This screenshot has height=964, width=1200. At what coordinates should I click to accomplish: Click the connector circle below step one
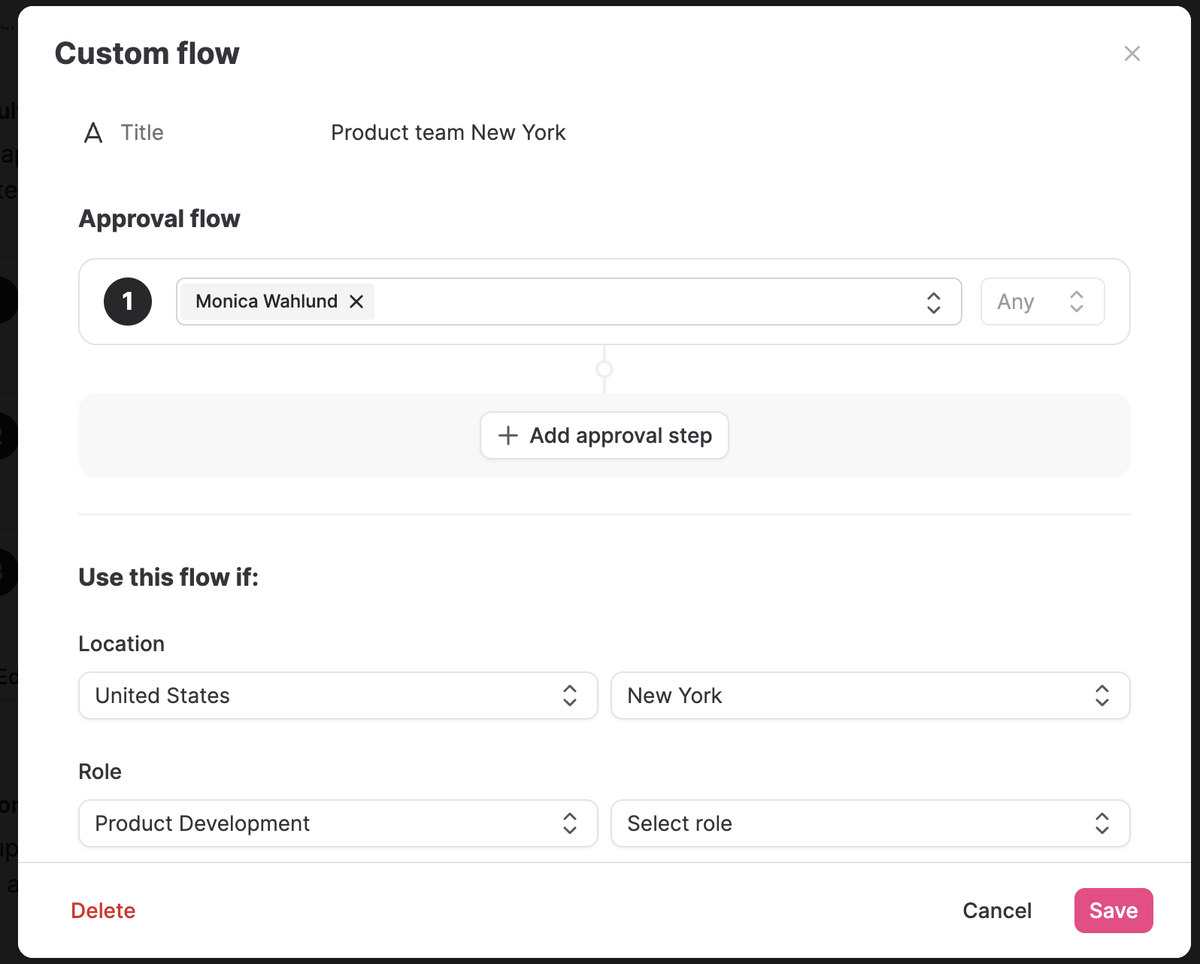point(604,369)
